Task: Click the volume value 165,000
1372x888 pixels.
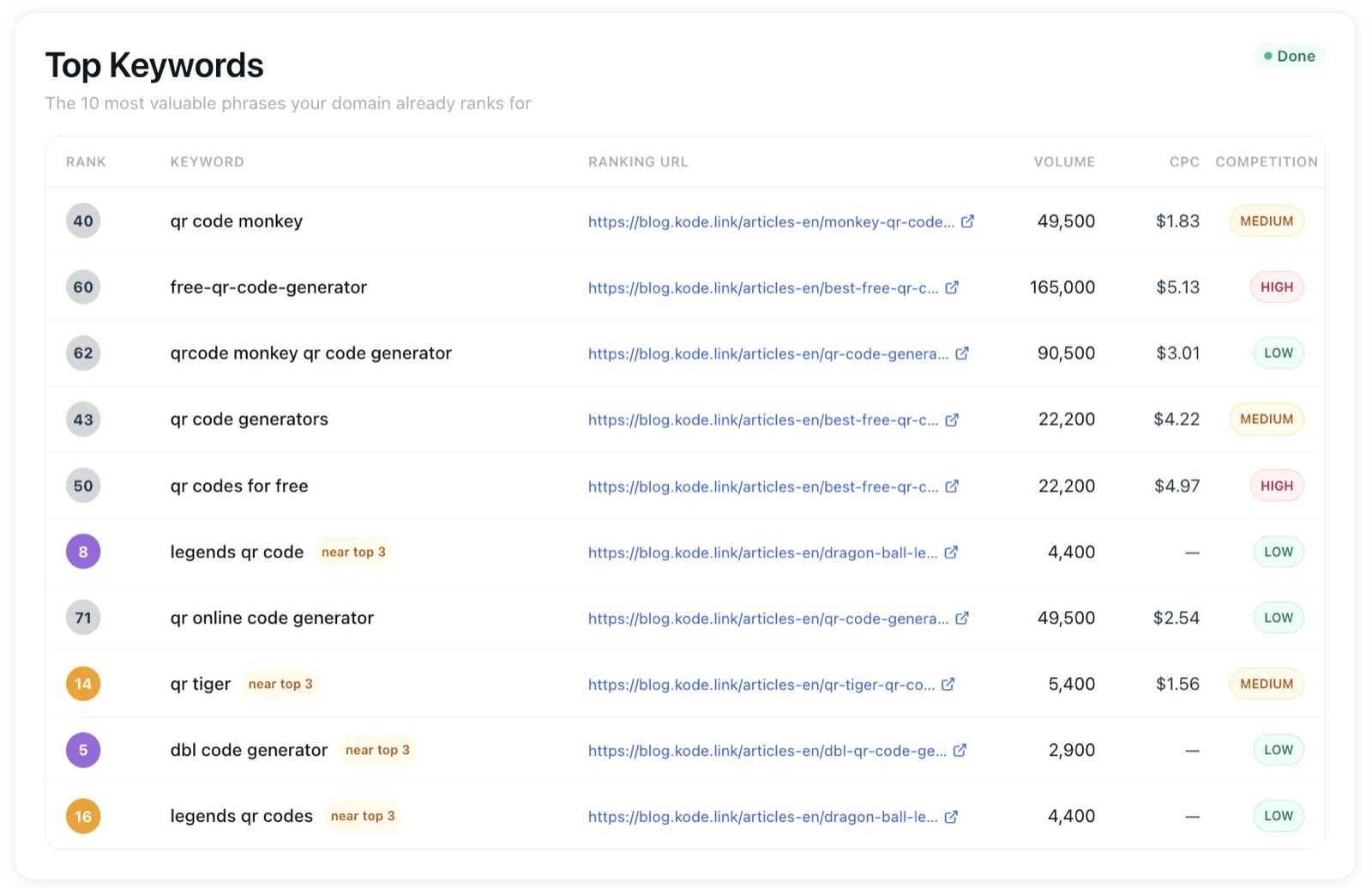Action: [x=1062, y=287]
